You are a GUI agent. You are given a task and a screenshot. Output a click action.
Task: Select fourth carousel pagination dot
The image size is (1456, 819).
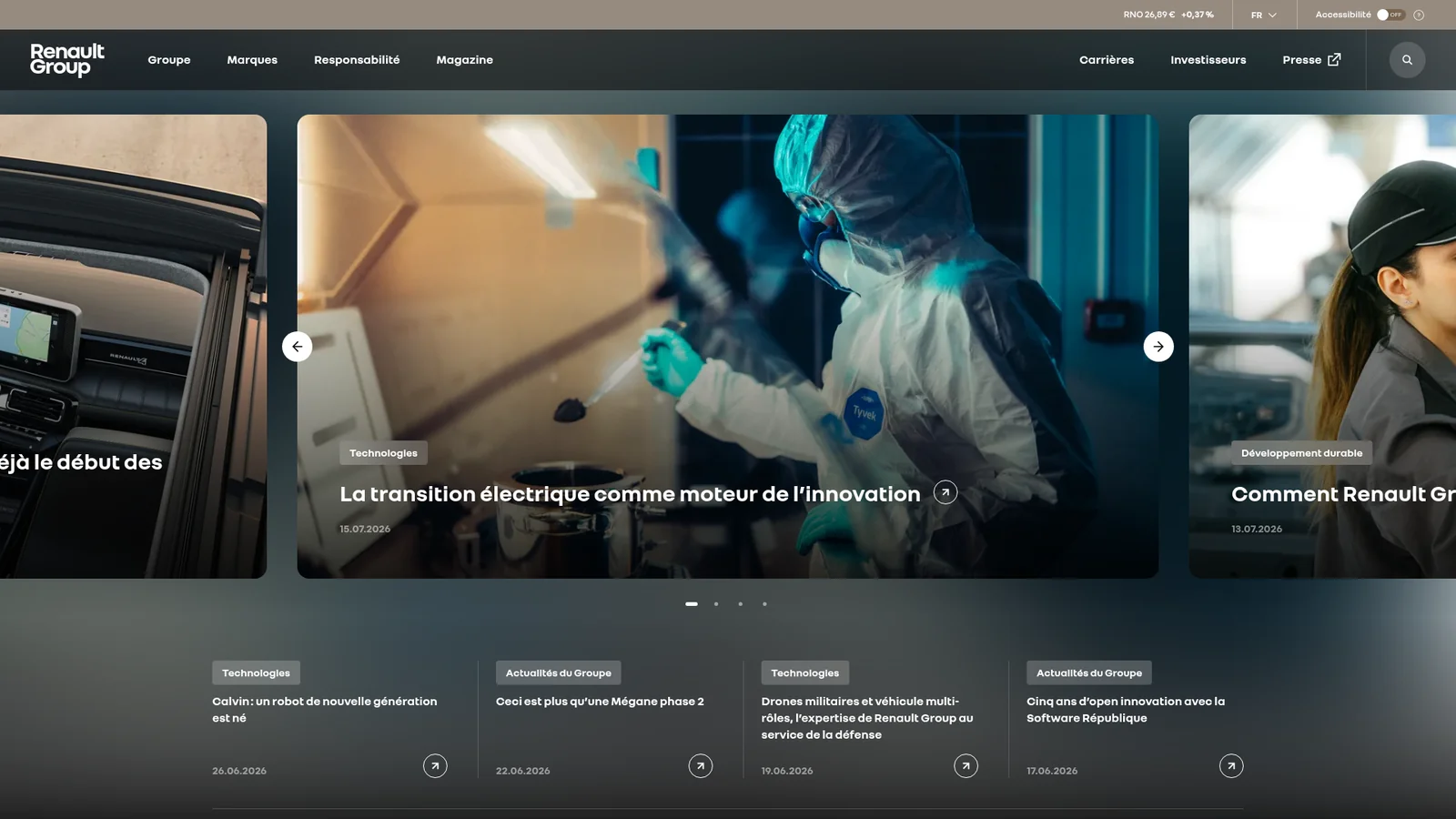coord(764,604)
